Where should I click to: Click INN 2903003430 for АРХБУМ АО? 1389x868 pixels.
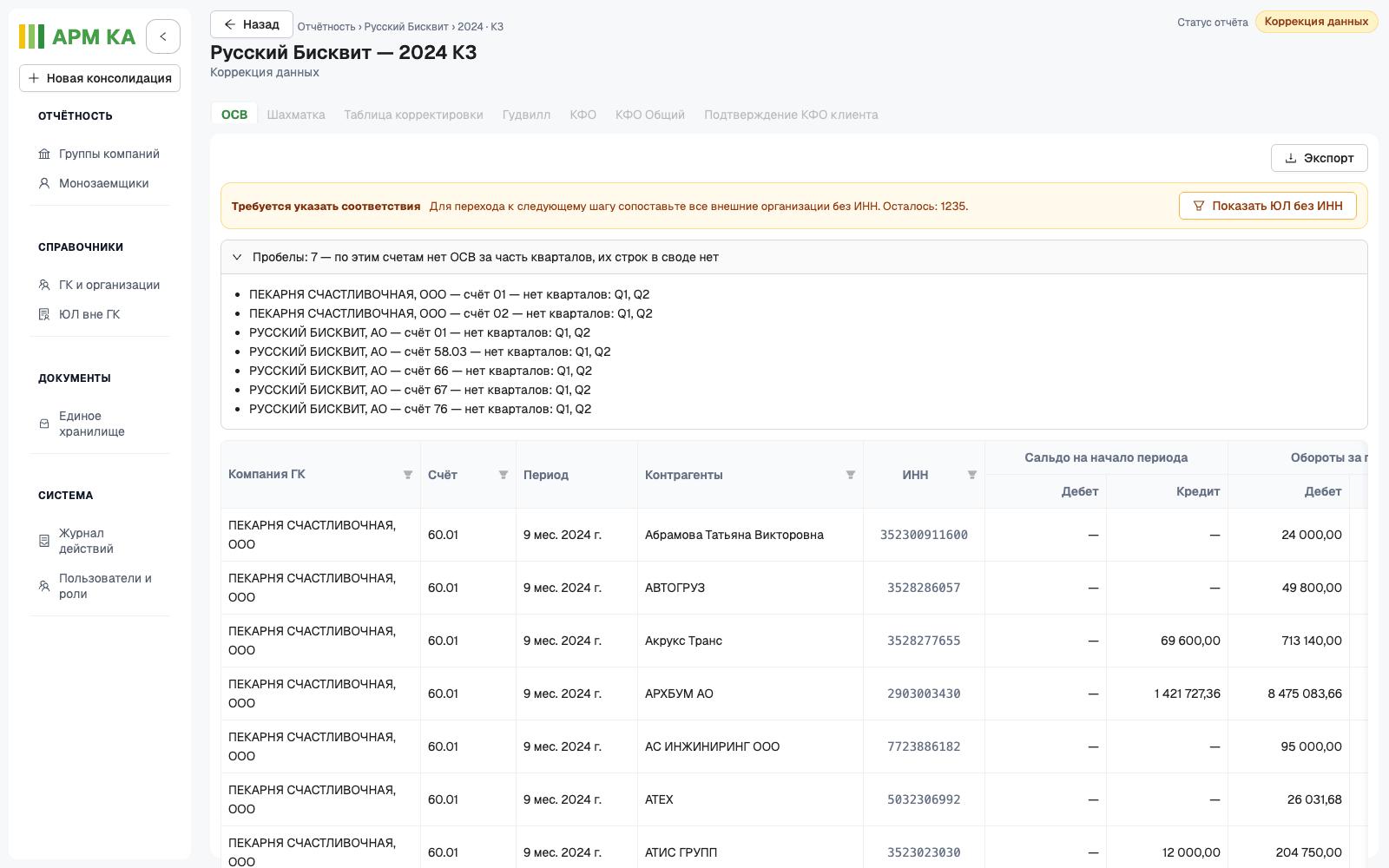924,694
